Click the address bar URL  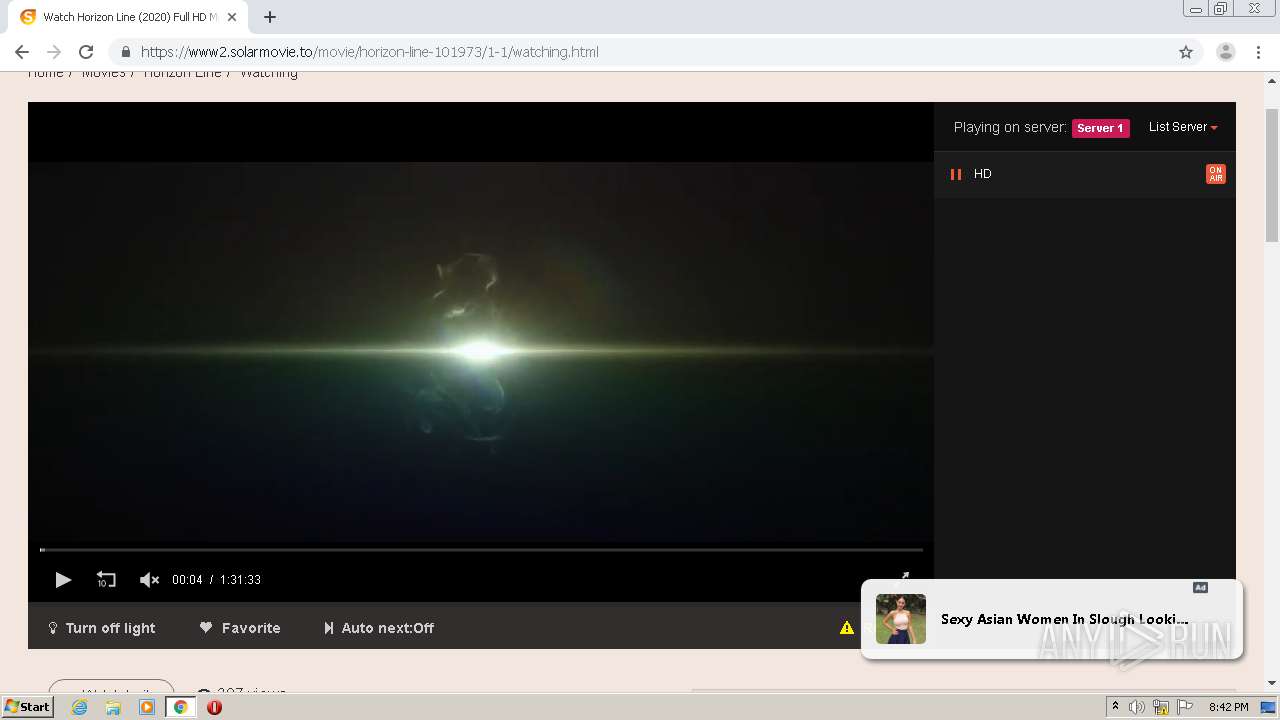(x=370, y=52)
